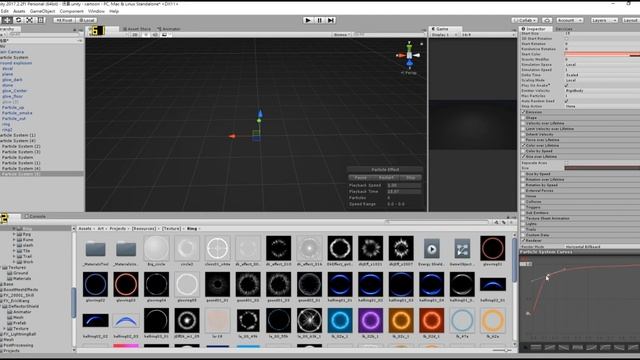This screenshot has width=640, height=360.
Task: Switch to the Asset Store tab
Action: [137, 29]
